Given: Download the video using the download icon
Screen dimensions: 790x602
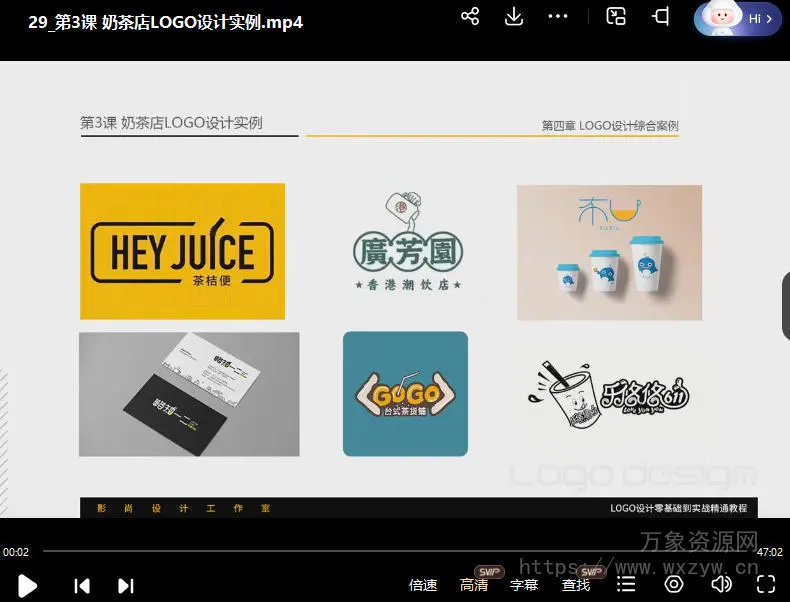Looking at the screenshot, I should coord(514,17).
